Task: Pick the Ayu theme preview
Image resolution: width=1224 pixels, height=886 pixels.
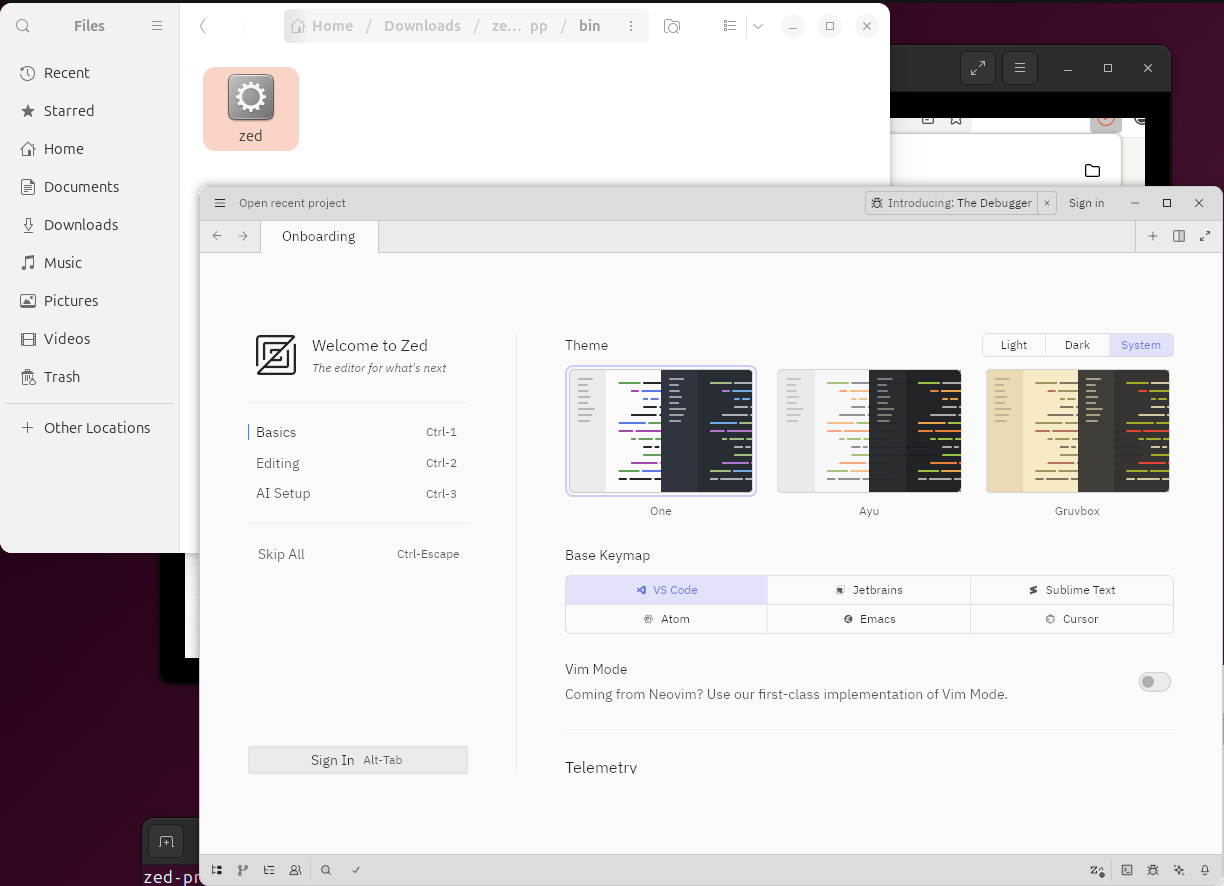Action: pos(869,431)
